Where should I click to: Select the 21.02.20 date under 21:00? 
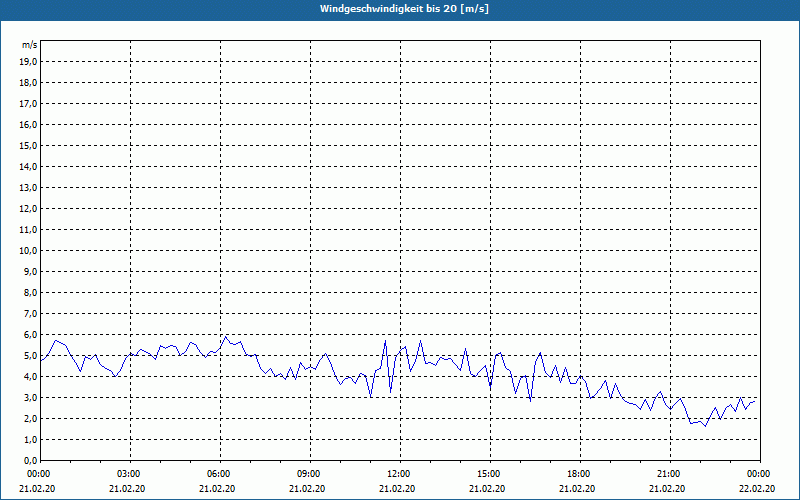667,488
